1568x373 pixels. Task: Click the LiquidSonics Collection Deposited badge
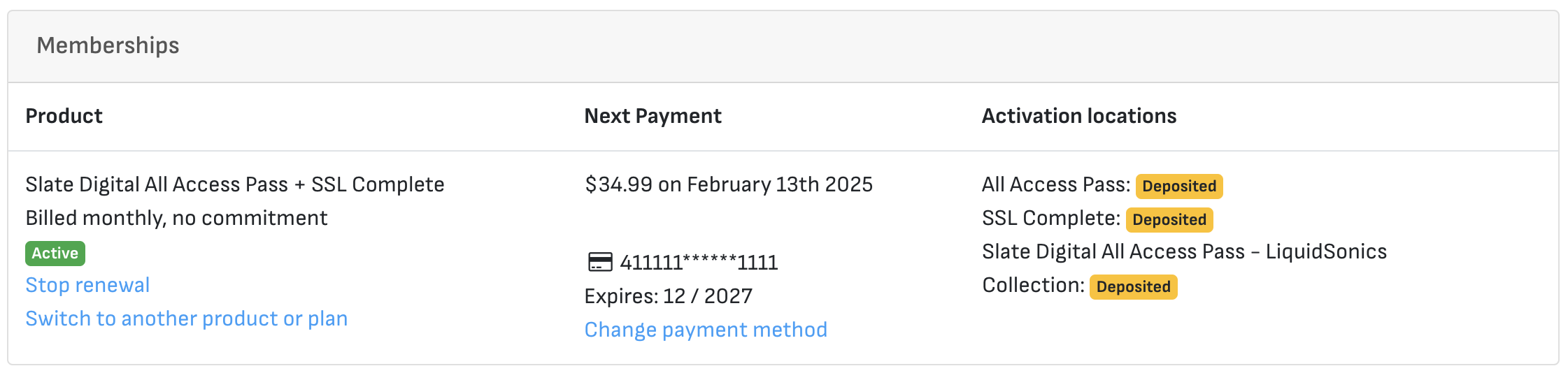(x=1133, y=286)
